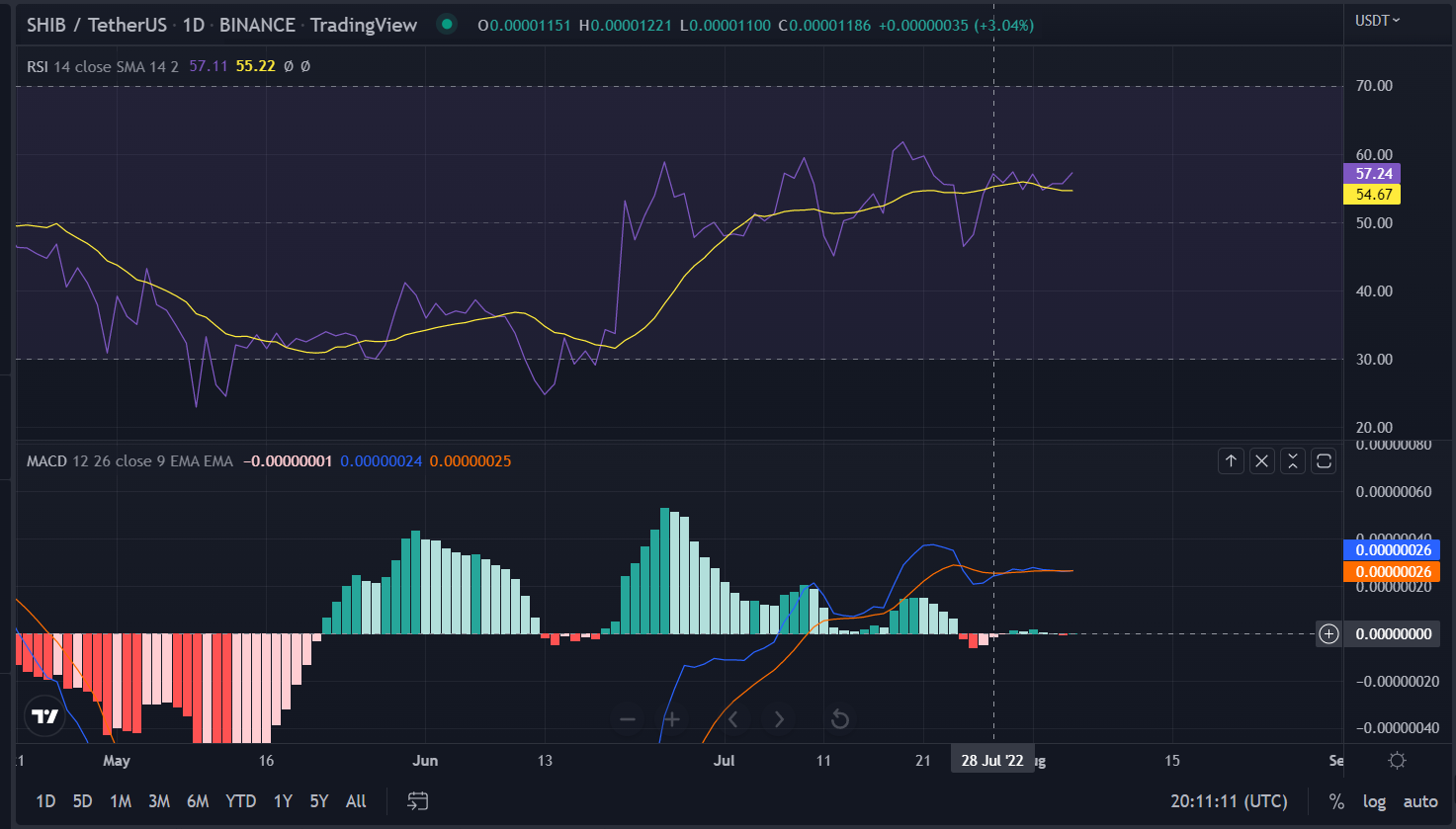Click the 0.00000060 level on MACD scale
The image size is (1456, 829).
pos(1394,492)
